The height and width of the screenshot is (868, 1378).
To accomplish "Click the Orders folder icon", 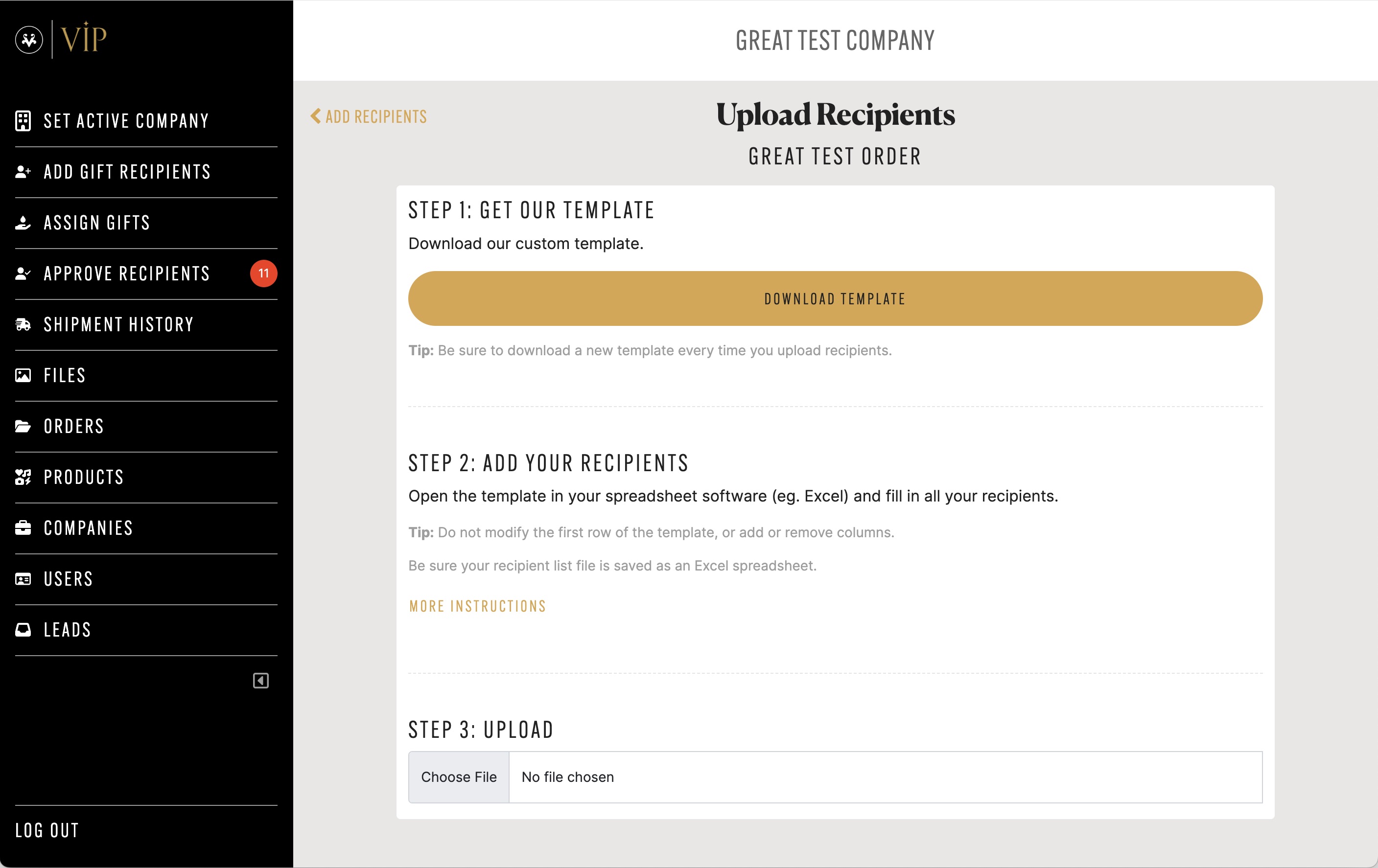I will tap(23, 426).
